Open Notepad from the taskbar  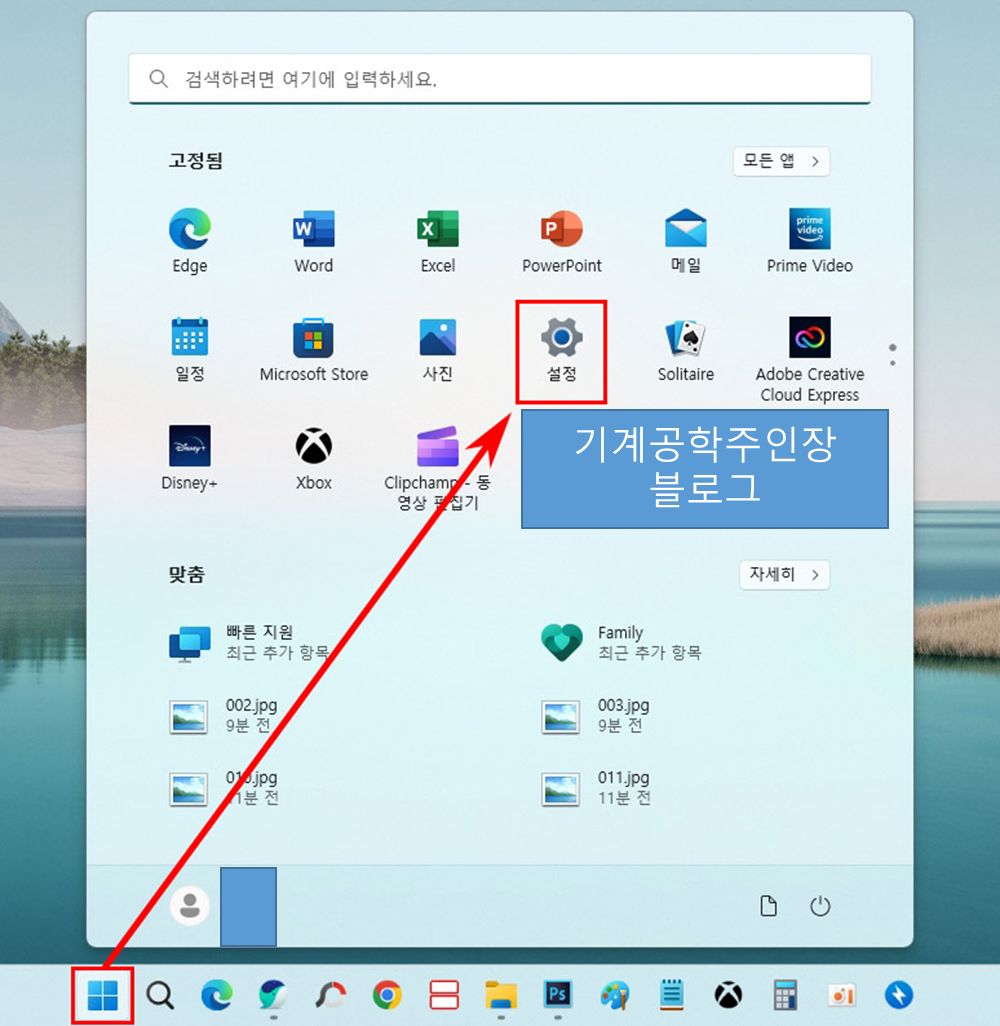click(671, 995)
